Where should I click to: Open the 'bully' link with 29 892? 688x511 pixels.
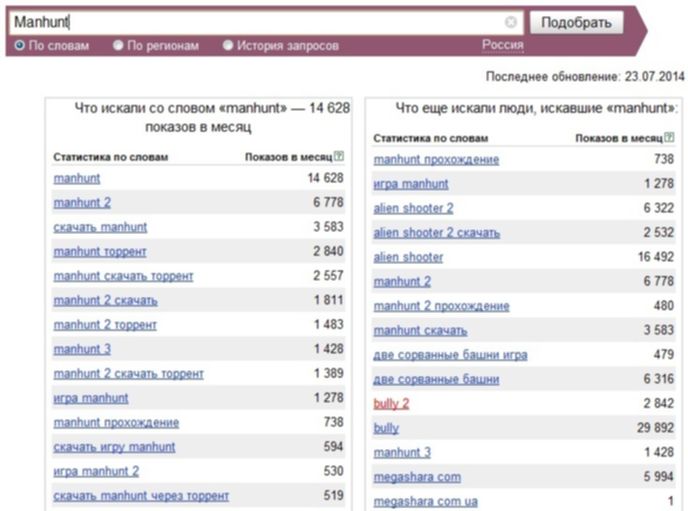[x=386, y=428]
